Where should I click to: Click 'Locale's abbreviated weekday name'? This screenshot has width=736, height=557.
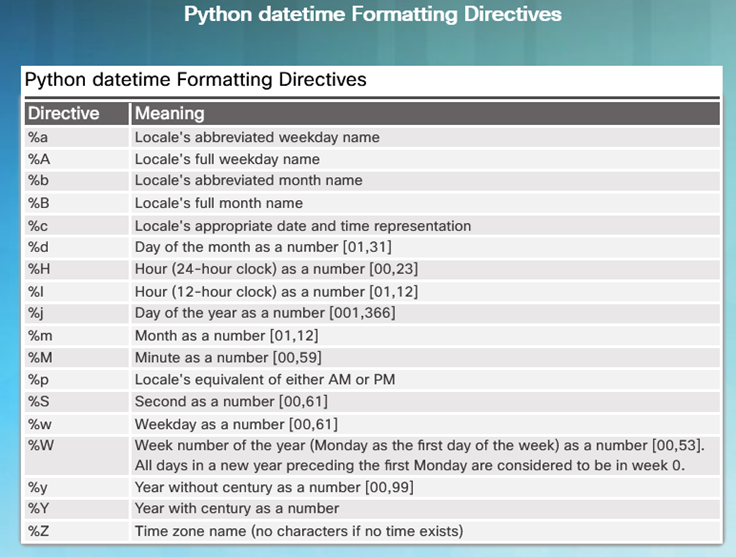click(x=257, y=137)
